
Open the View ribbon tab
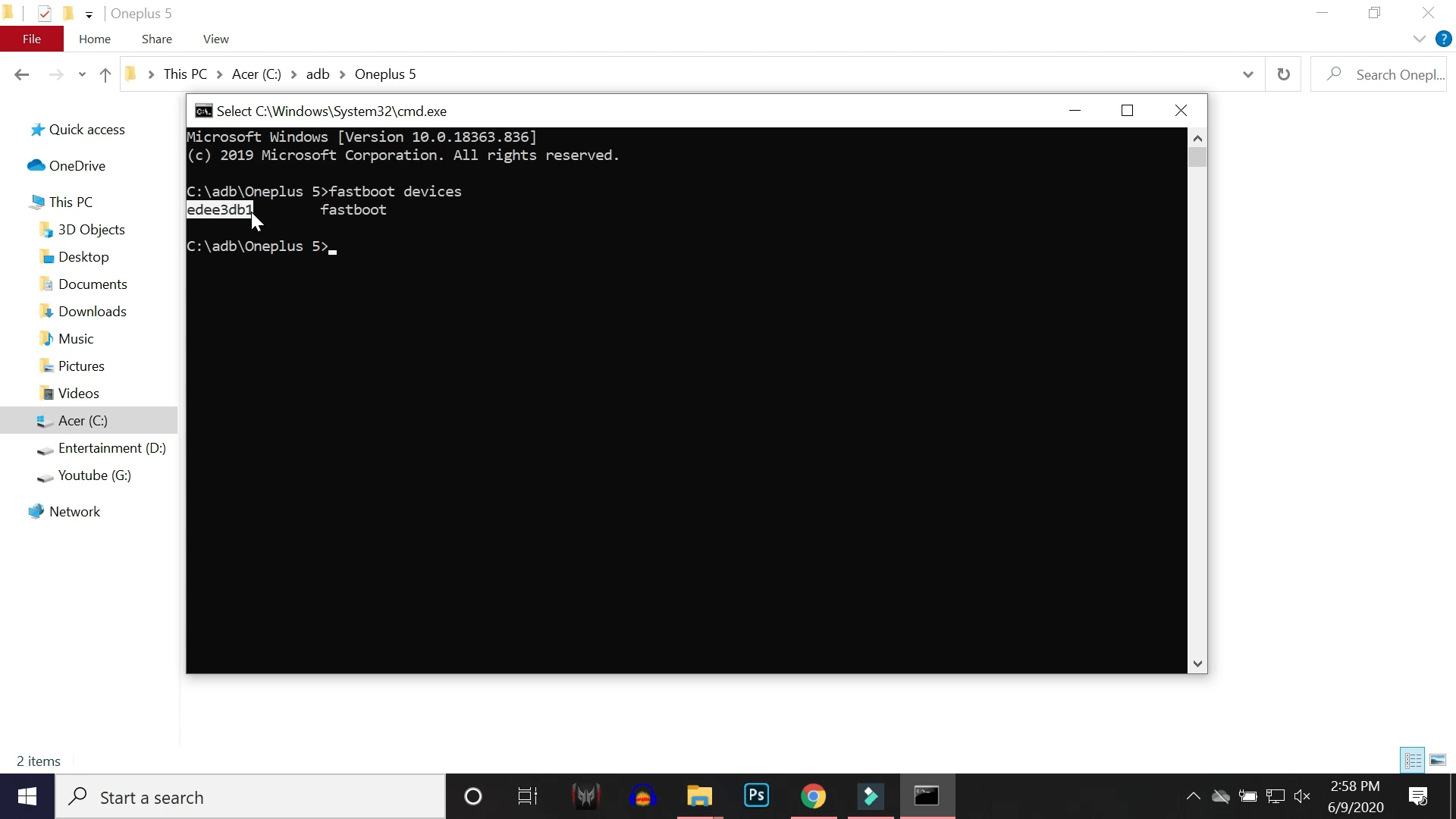coord(216,39)
